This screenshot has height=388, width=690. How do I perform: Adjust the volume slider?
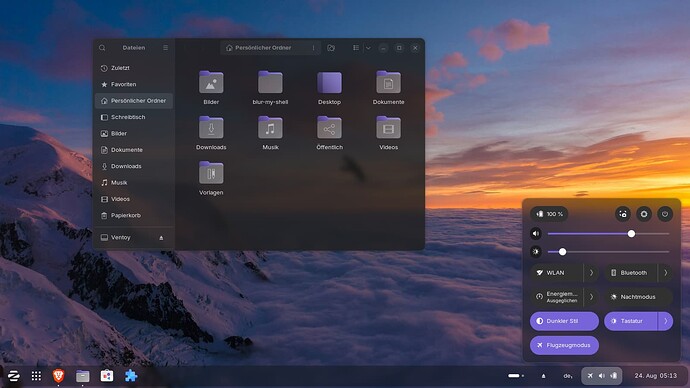tap(609, 234)
